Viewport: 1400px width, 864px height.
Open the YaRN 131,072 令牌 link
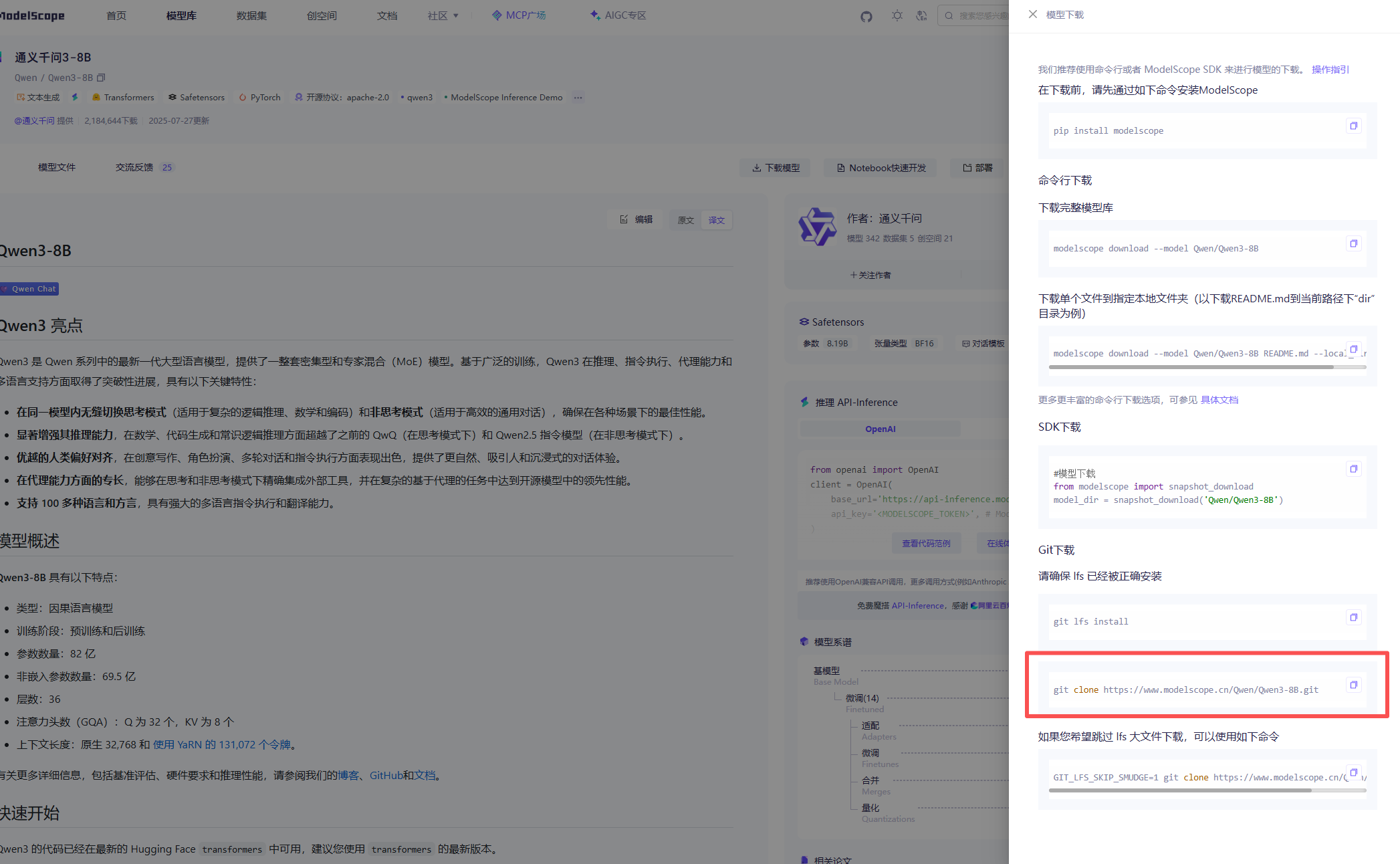[222, 744]
